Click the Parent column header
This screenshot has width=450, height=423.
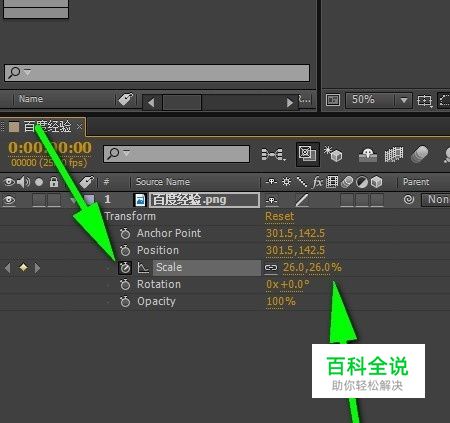[x=416, y=182]
